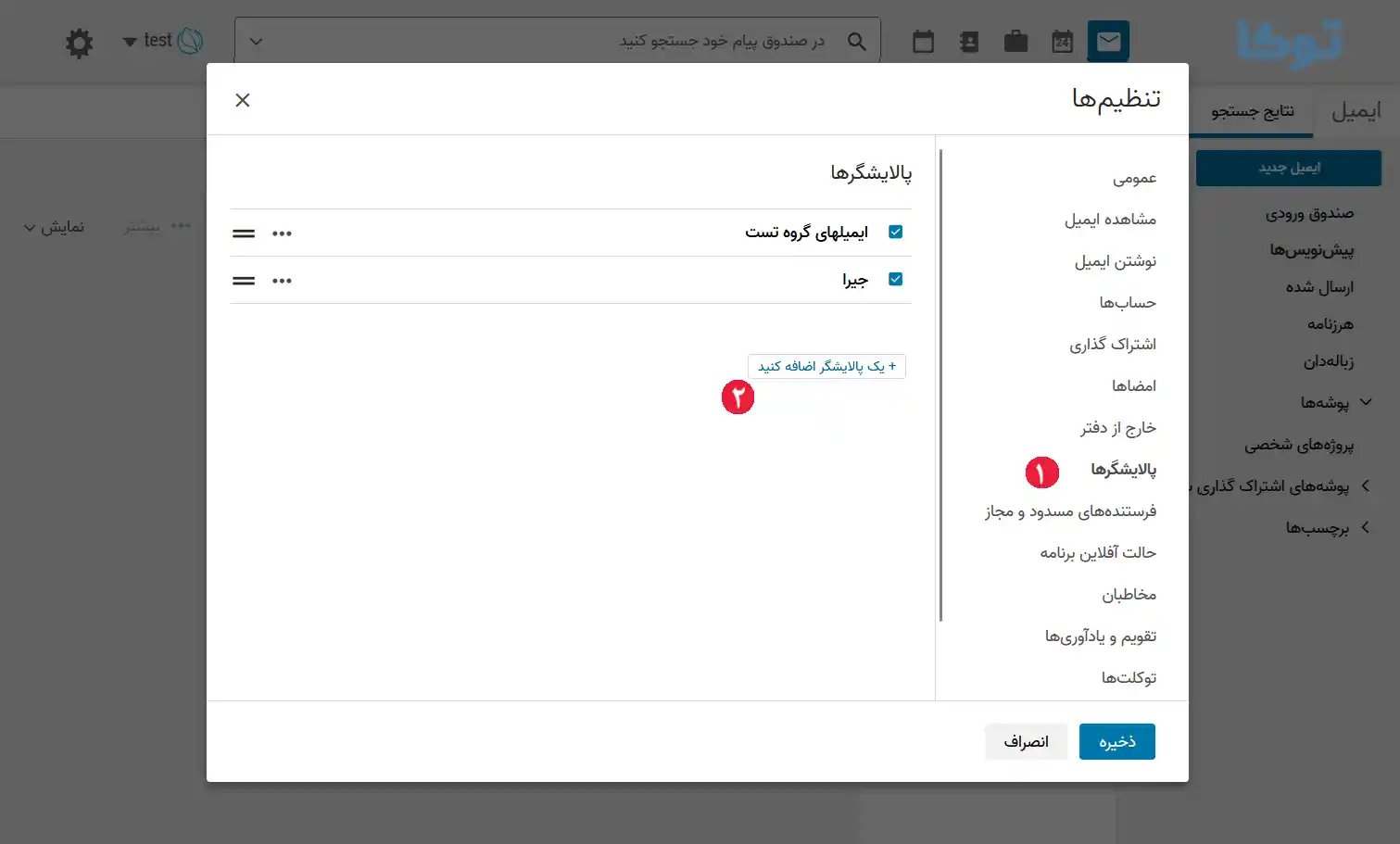Open پیش‌نویس‌ها folder
Viewport: 1400px width, 844px height.
pyautogui.click(x=1311, y=250)
